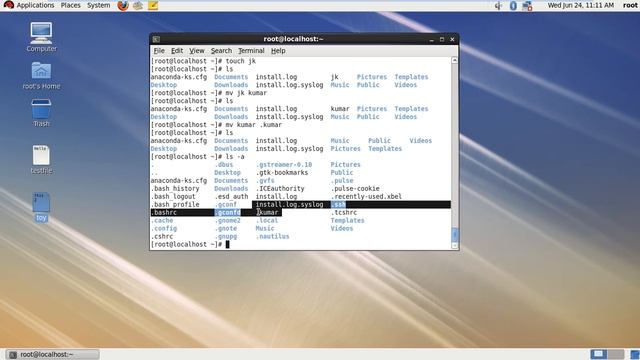
Task: Click the volume icon in system tray
Action: click(x=498, y=5)
